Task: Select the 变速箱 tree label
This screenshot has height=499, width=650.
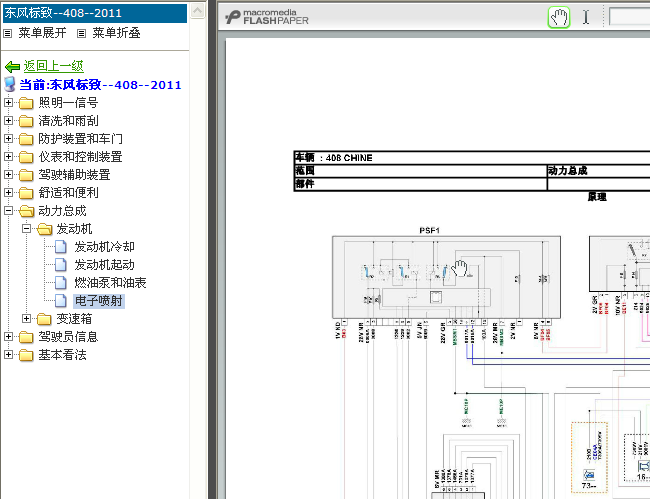Action: 74,319
